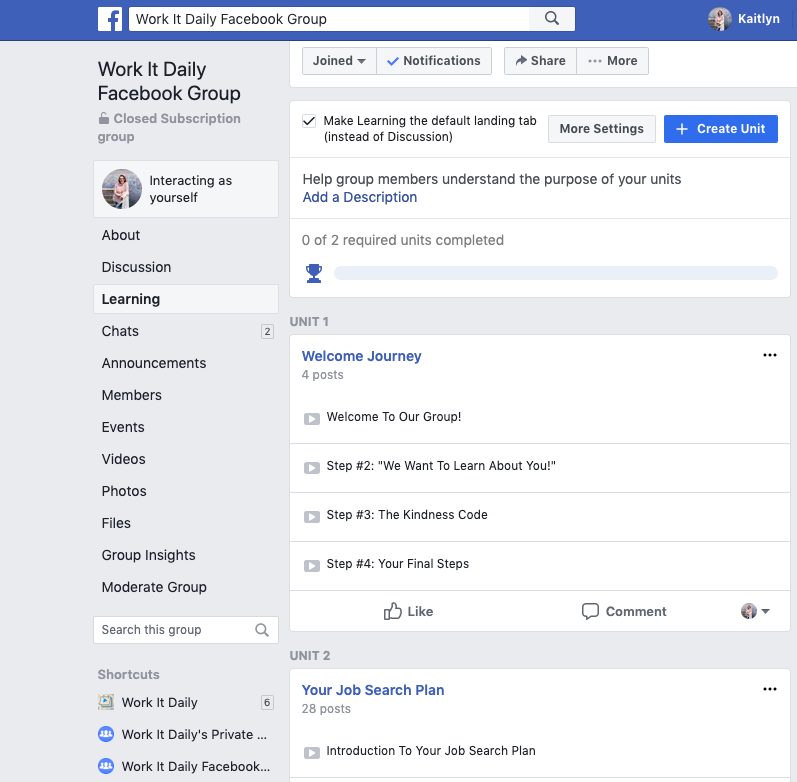This screenshot has width=797, height=782.
Task: Click the trophy icon in progress section
Action: point(314,273)
